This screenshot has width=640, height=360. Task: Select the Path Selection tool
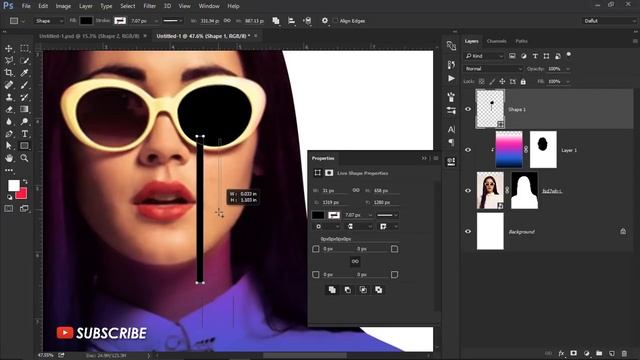pyautogui.click(x=9, y=146)
